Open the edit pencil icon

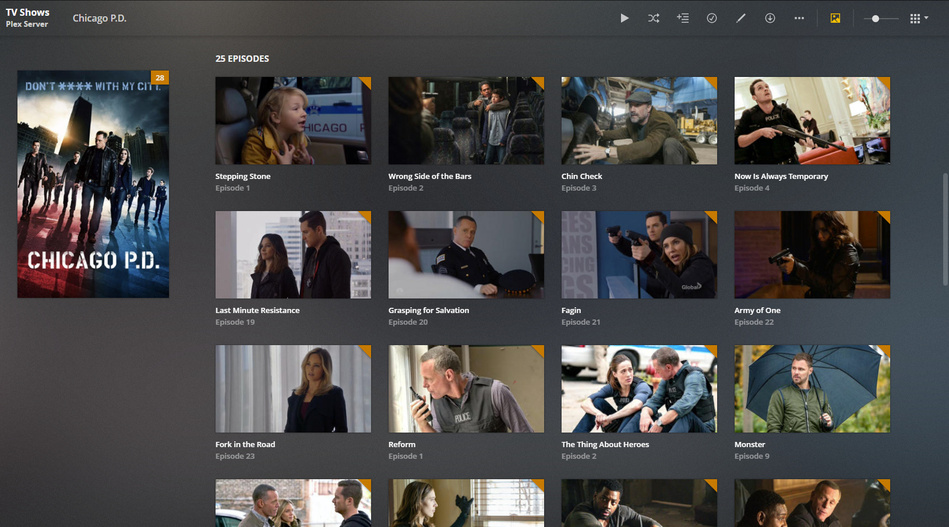point(741,18)
